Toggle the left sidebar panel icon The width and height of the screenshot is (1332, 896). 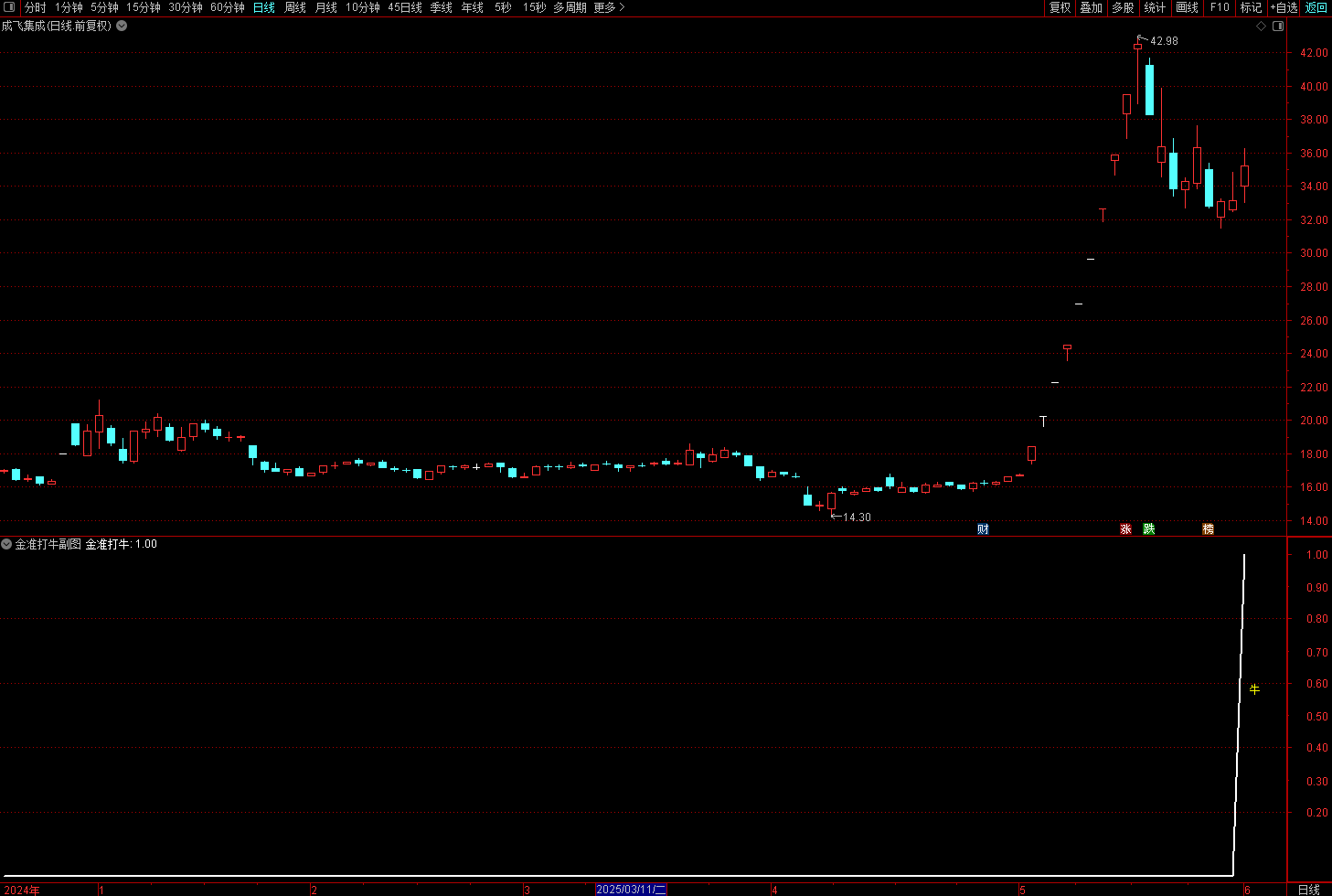[10, 7]
